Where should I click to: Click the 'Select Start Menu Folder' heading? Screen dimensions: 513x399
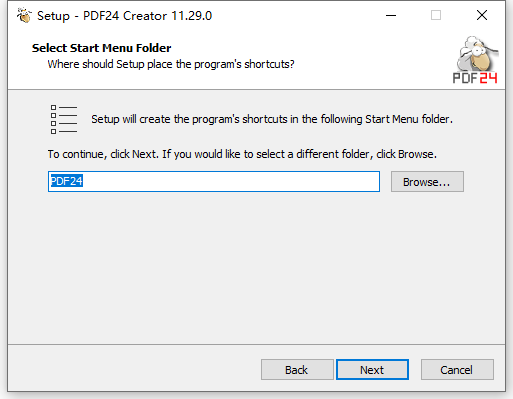101,48
